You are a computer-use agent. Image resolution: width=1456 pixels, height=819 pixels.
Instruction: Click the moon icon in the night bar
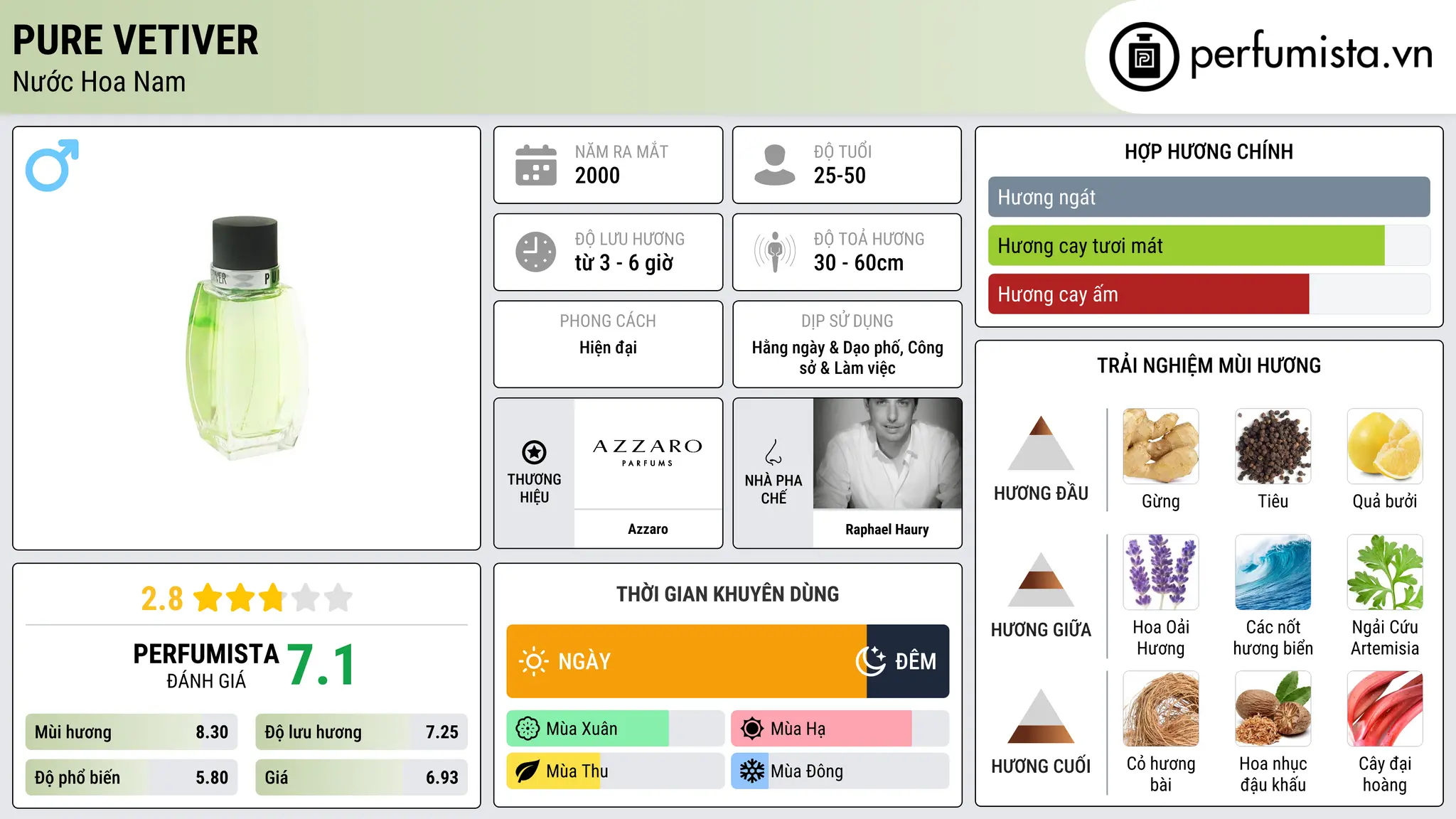tap(870, 661)
